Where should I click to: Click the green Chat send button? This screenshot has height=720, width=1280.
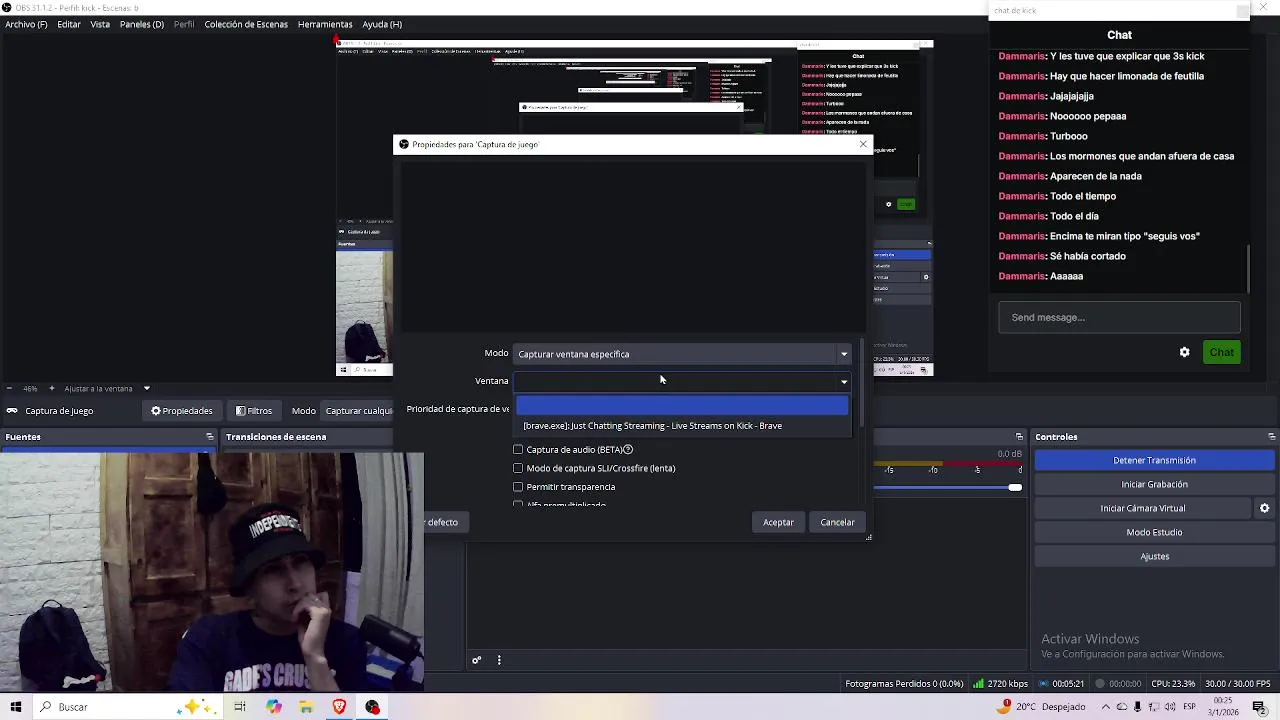(1221, 352)
